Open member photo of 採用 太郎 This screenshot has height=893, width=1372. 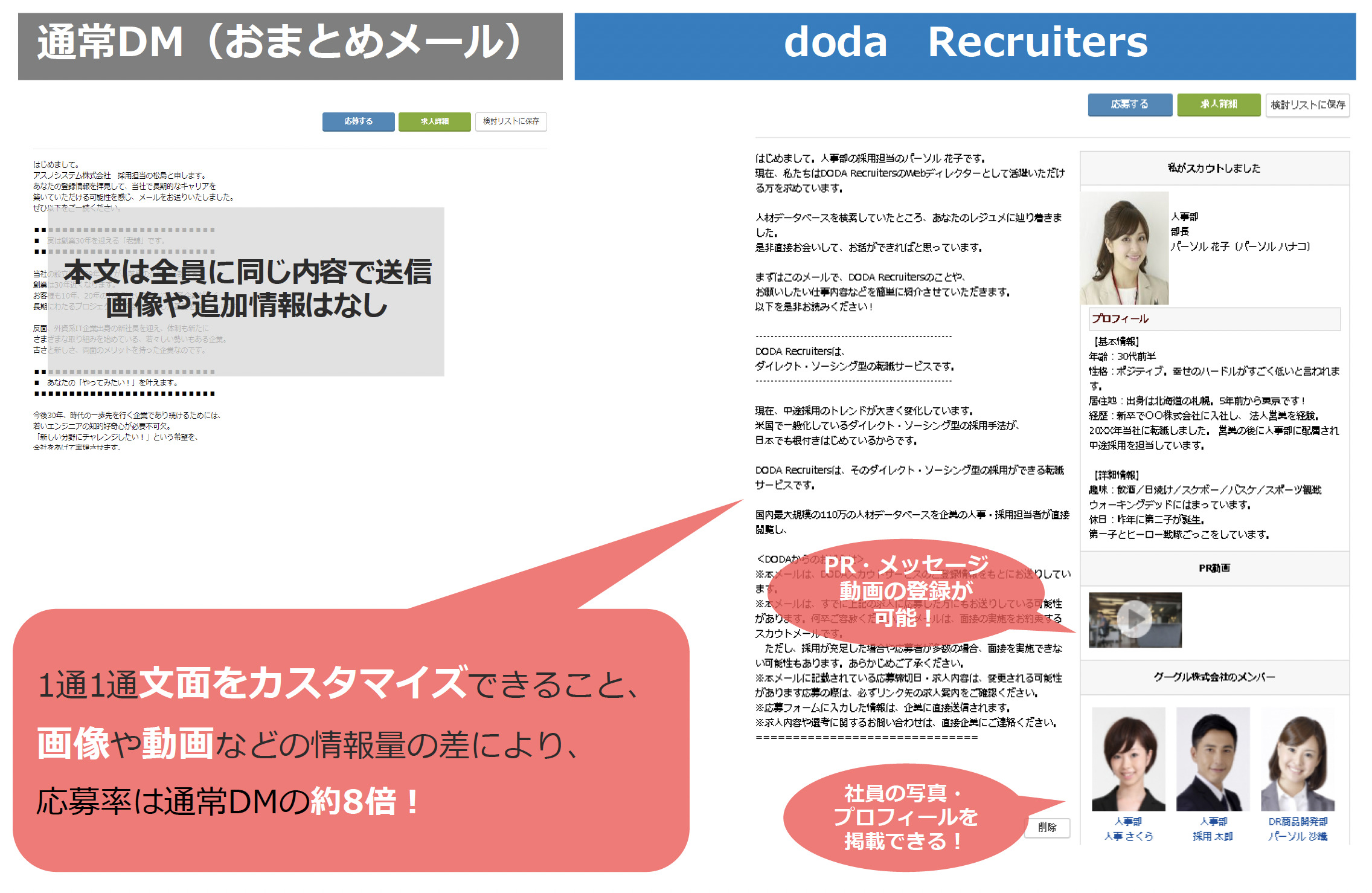tap(1213, 759)
